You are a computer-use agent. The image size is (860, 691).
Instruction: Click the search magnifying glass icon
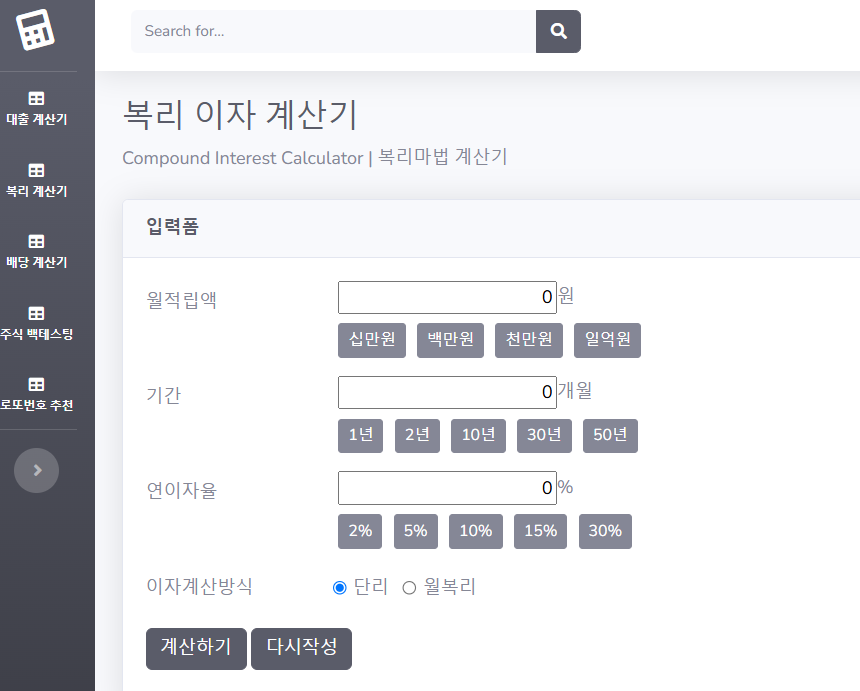(x=558, y=31)
